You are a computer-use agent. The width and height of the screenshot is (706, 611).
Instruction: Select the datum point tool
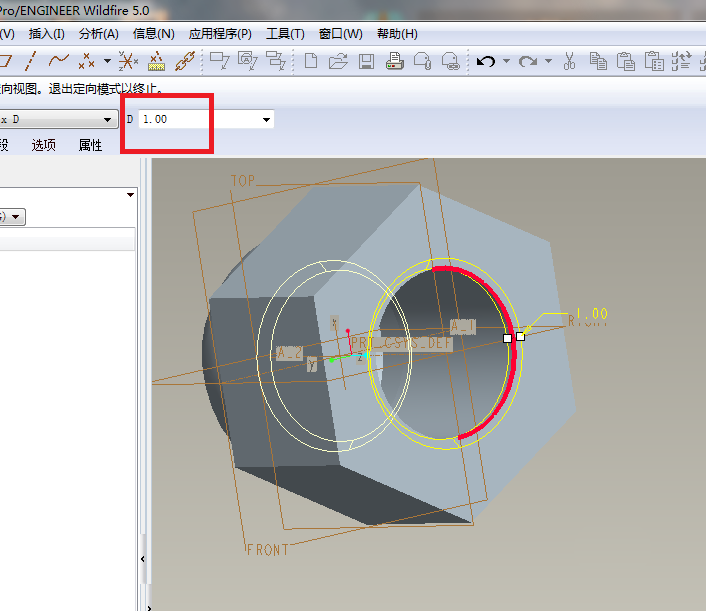[86, 61]
